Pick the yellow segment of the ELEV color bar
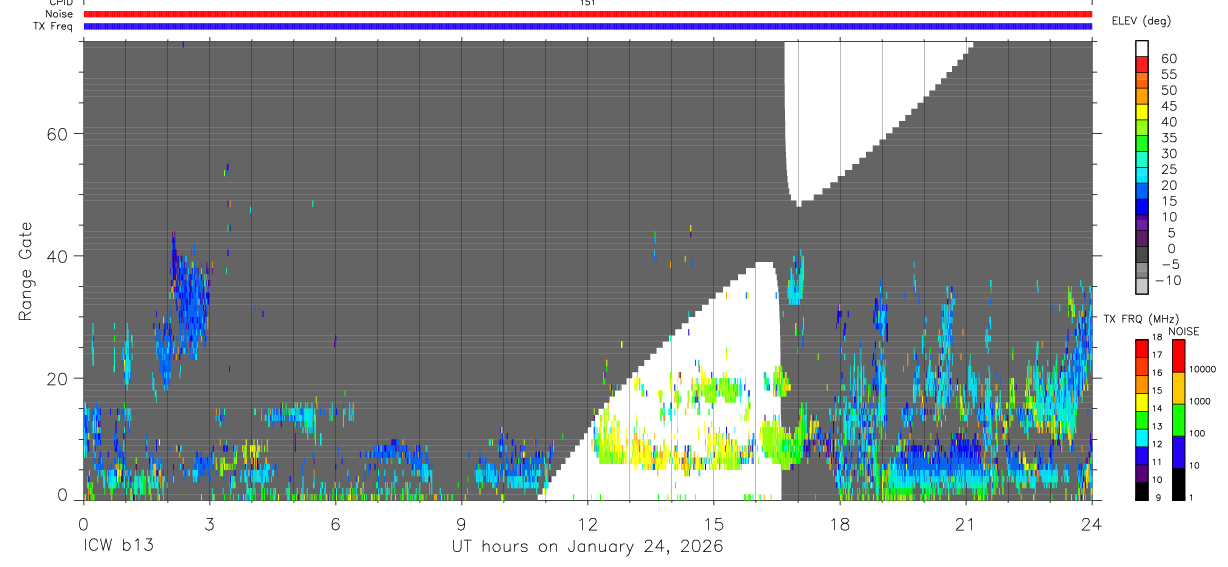 [x=1142, y=110]
